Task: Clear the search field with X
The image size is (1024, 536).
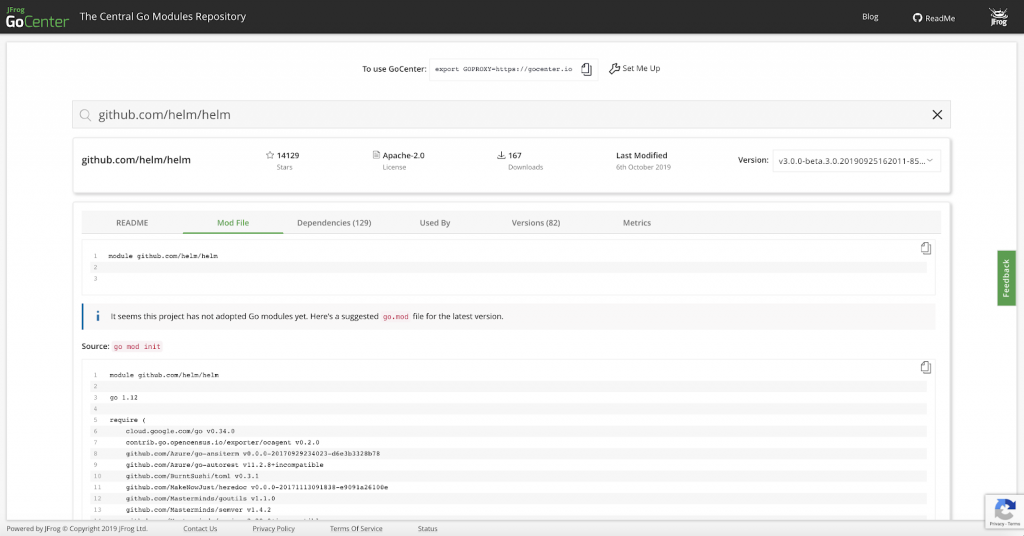Action: (x=937, y=115)
